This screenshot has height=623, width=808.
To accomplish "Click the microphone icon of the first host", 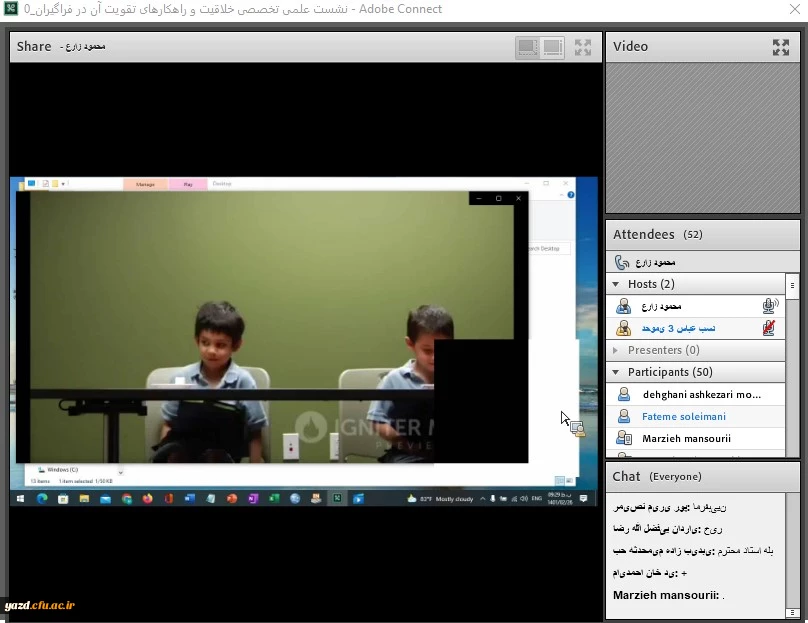I will click(x=769, y=306).
